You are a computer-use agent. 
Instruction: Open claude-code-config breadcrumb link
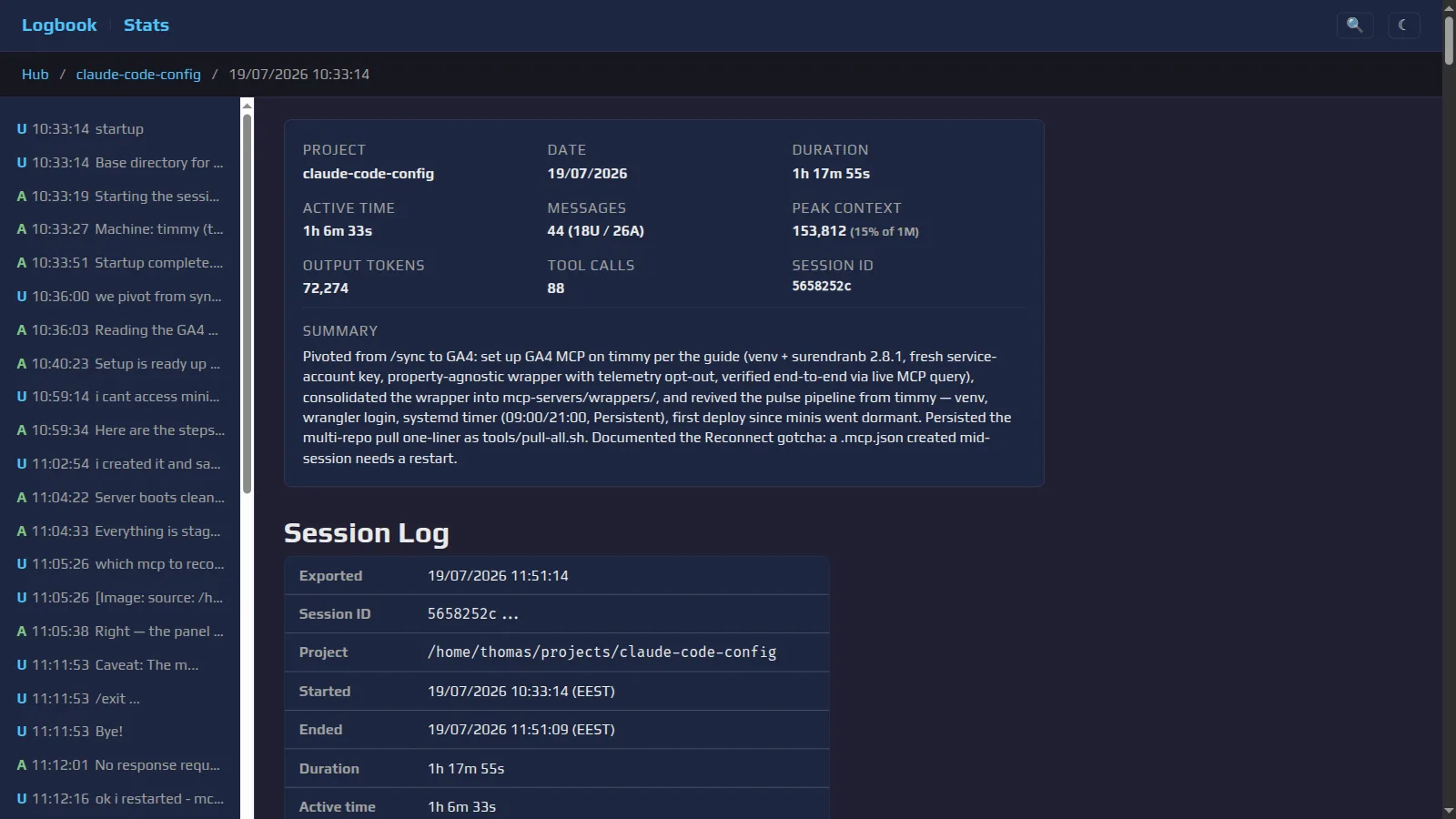138,75
